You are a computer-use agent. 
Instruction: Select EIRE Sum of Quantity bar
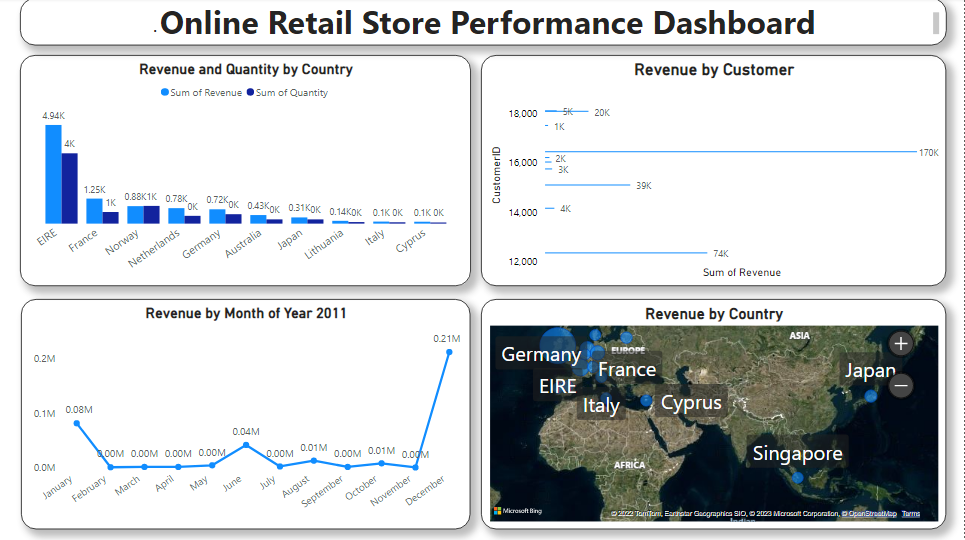pos(70,188)
